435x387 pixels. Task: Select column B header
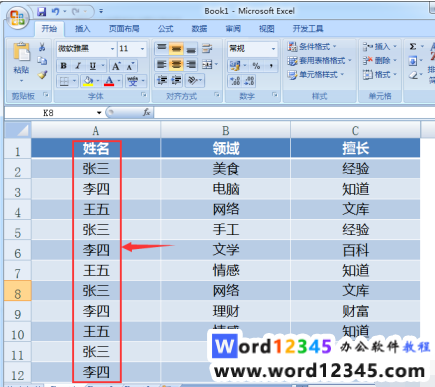(226, 130)
